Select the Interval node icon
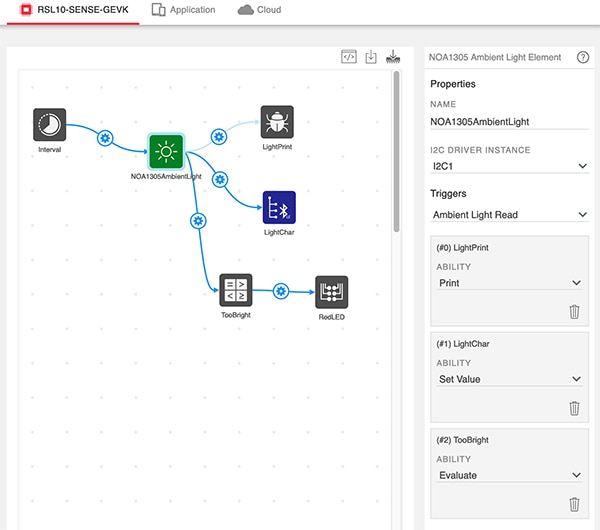Image resolution: width=600 pixels, height=530 pixels. click(x=49, y=124)
